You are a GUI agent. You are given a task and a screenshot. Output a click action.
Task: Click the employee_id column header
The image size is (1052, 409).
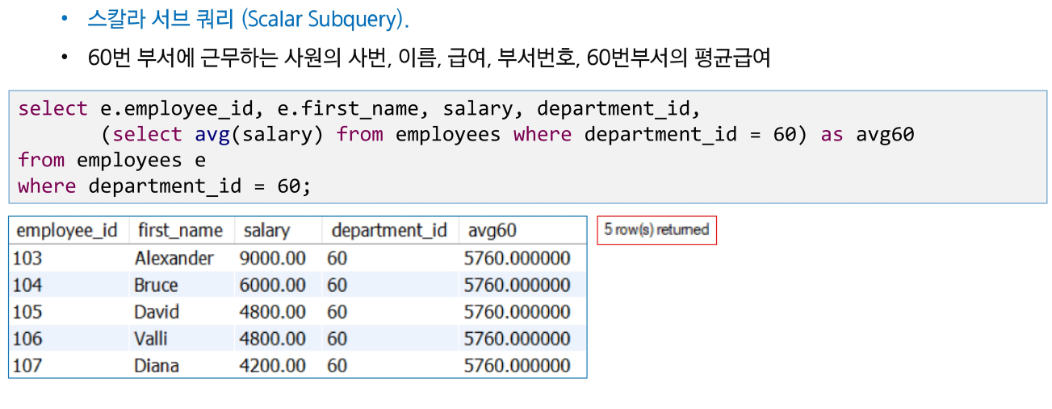(67, 231)
